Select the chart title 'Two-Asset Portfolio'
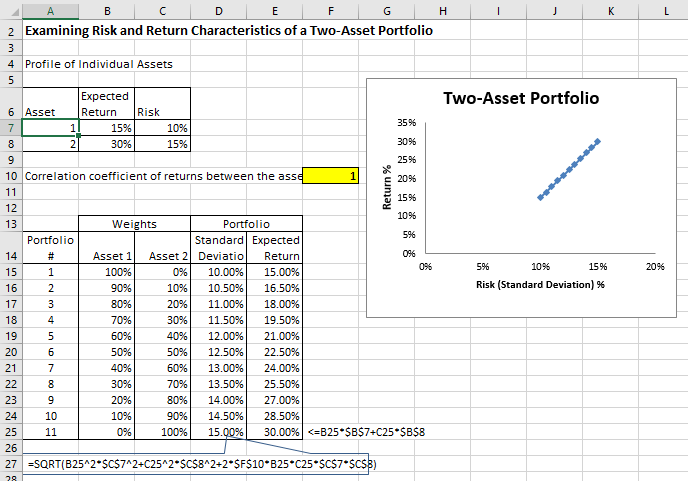The height and width of the screenshot is (481, 688). (521, 98)
